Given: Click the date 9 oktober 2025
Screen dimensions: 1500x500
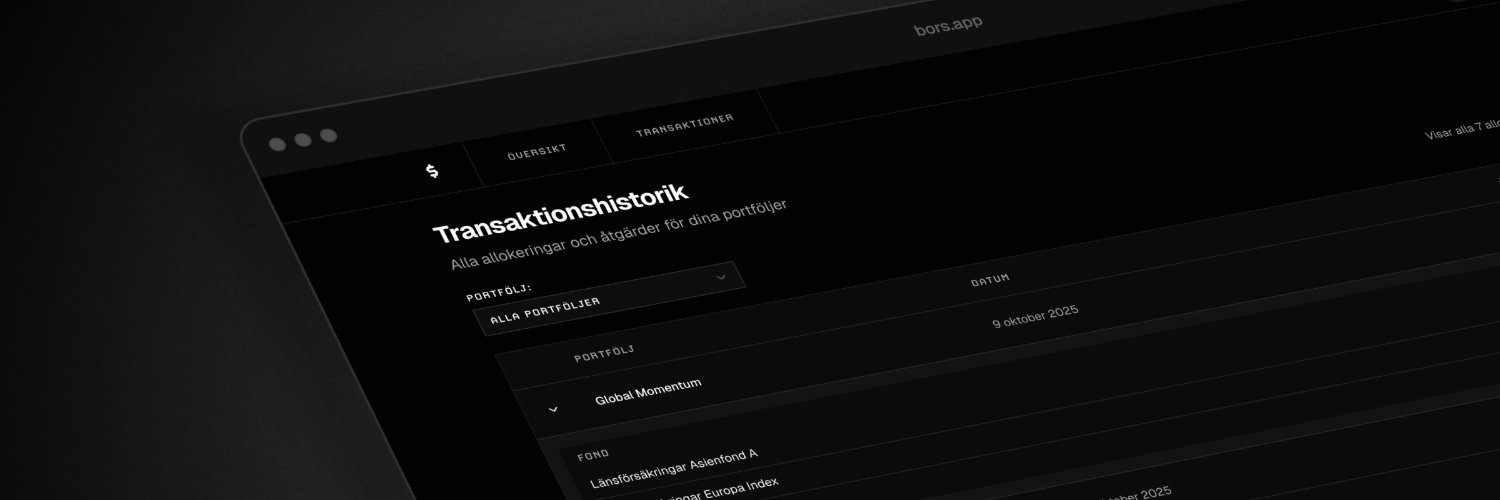Looking at the screenshot, I should coord(1035,316).
